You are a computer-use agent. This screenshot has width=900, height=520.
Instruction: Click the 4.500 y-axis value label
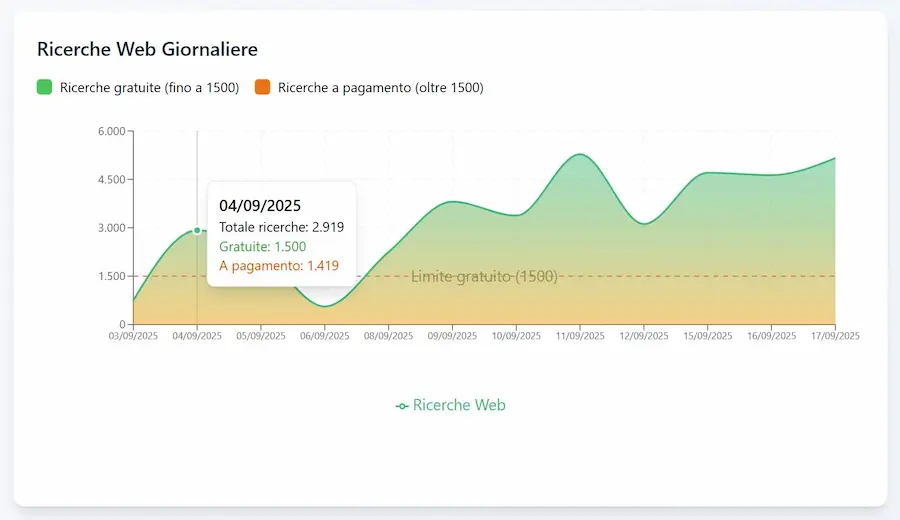pyautogui.click(x=111, y=180)
